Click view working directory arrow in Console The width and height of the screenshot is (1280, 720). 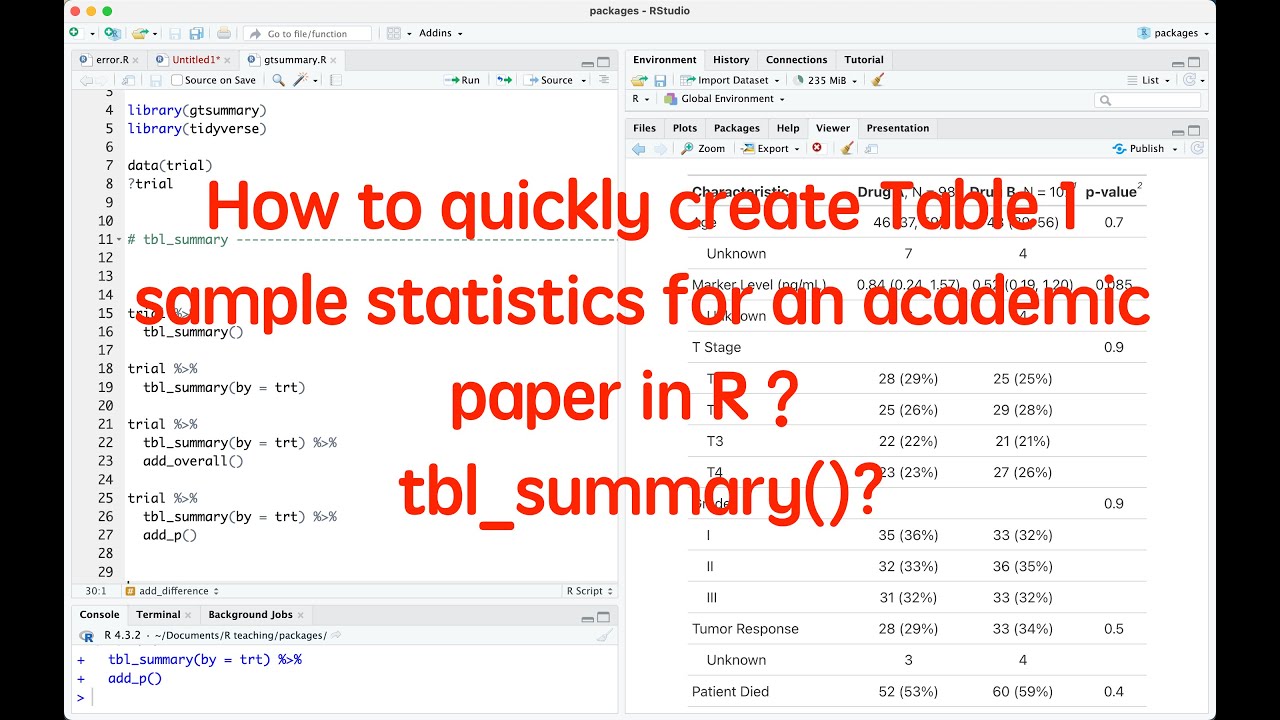click(336, 635)
